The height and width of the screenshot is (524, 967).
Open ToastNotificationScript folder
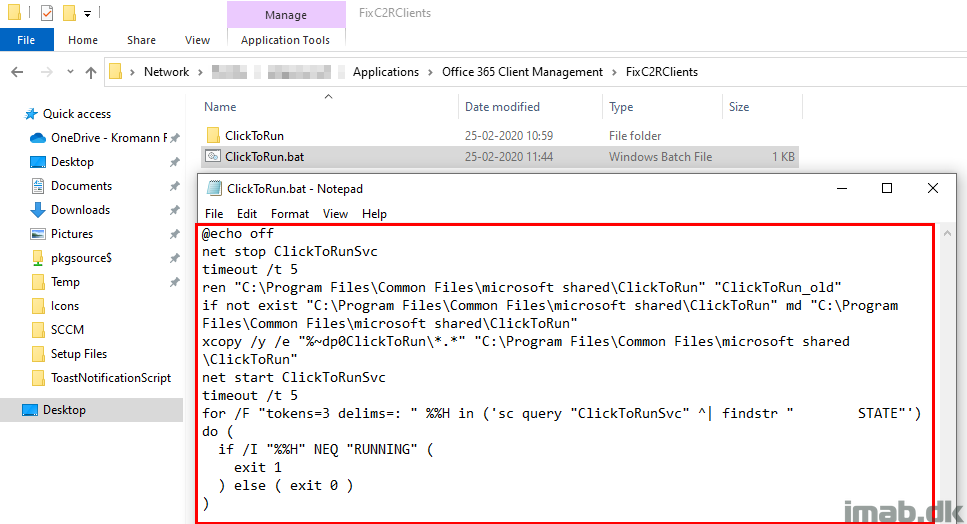(111, 379)
